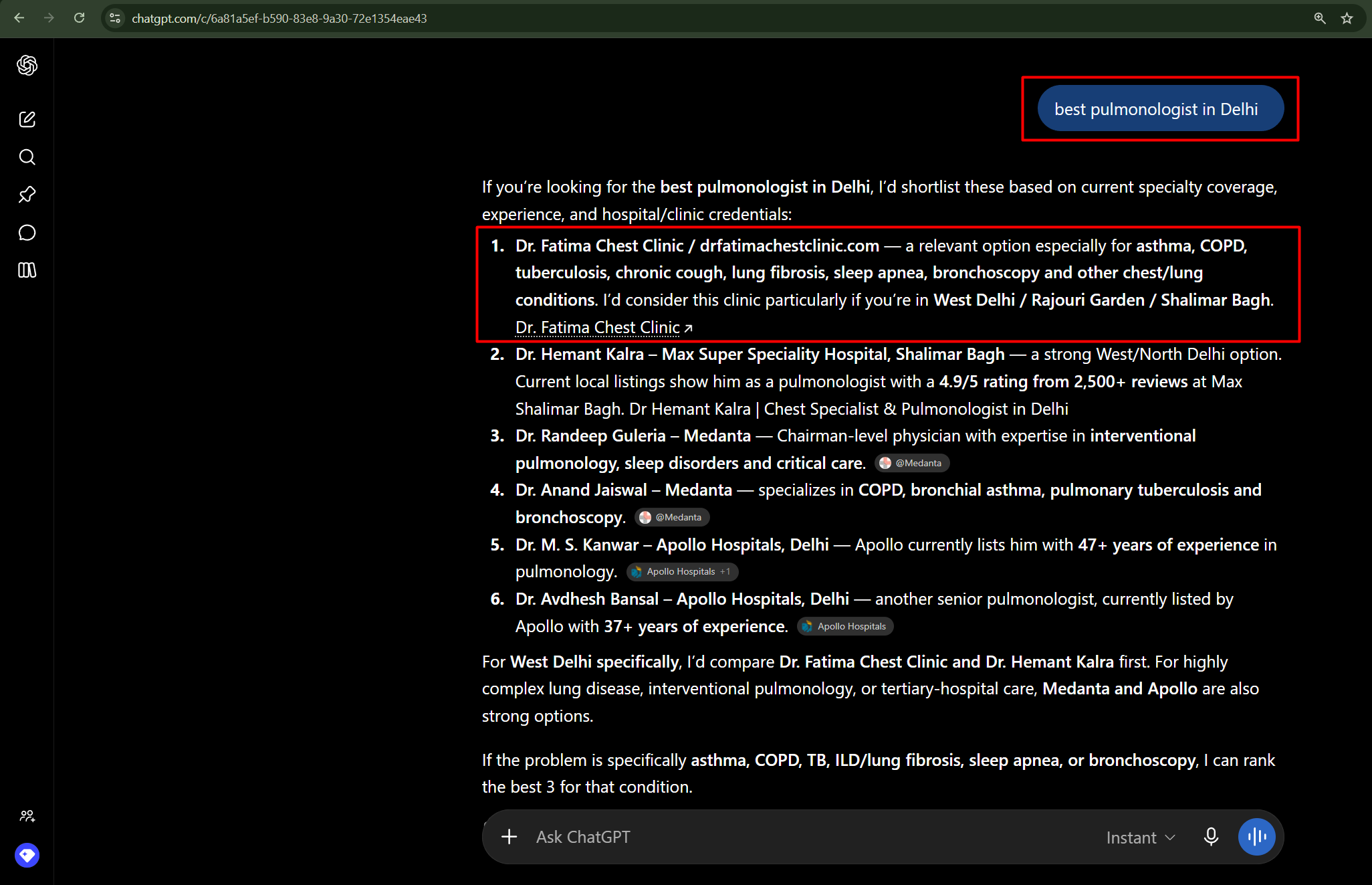The image size is (1372, 885).
Task: Open search chats magnifier in the sidebar
Action: (x=27, y=157)
